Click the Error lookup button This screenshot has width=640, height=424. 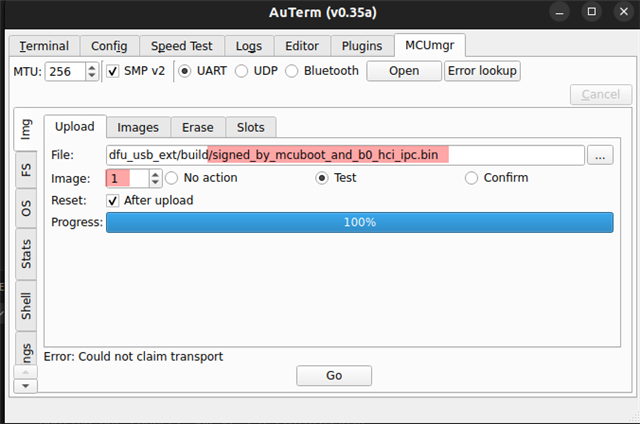(482, 71)
